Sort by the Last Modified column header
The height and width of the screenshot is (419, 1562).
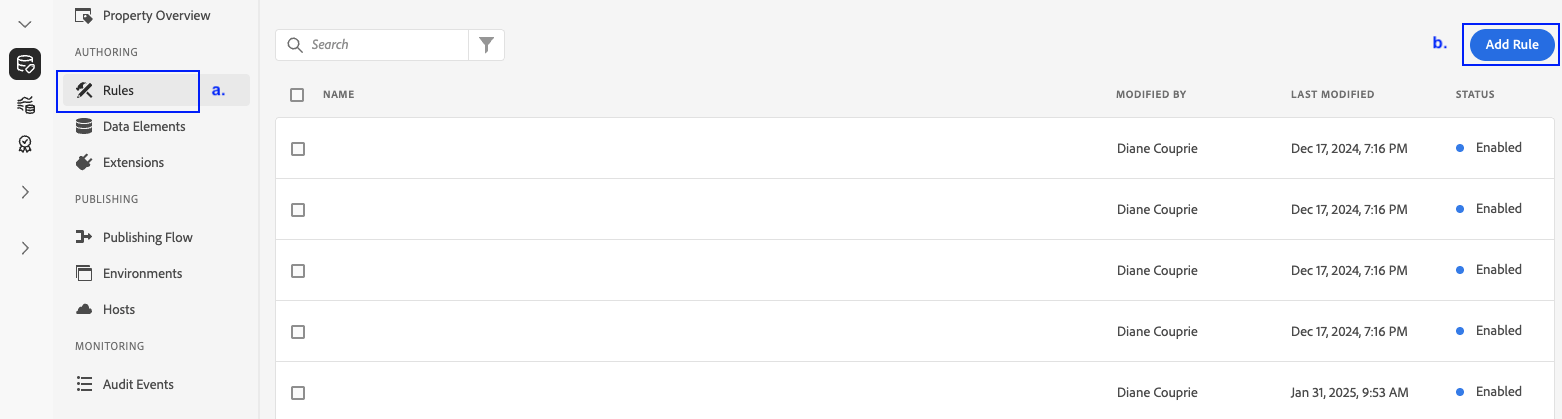point(1332,95)
